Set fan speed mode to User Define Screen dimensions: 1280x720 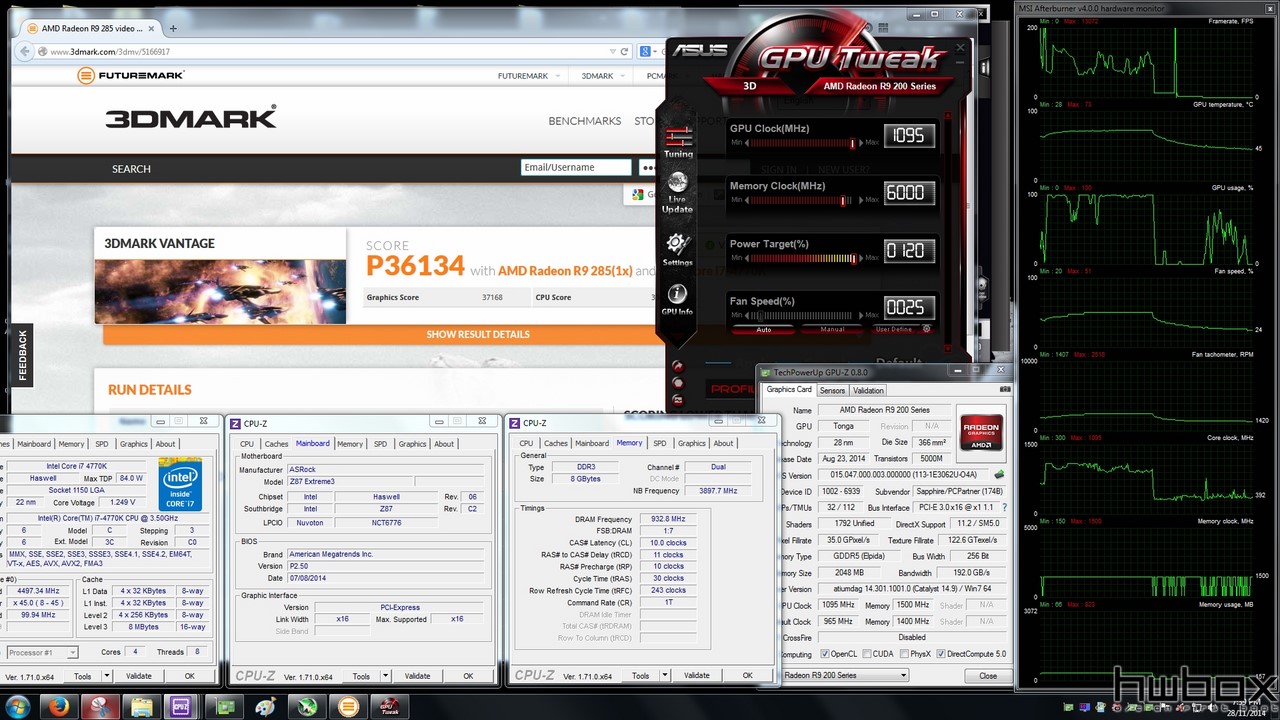click(894, 329)
